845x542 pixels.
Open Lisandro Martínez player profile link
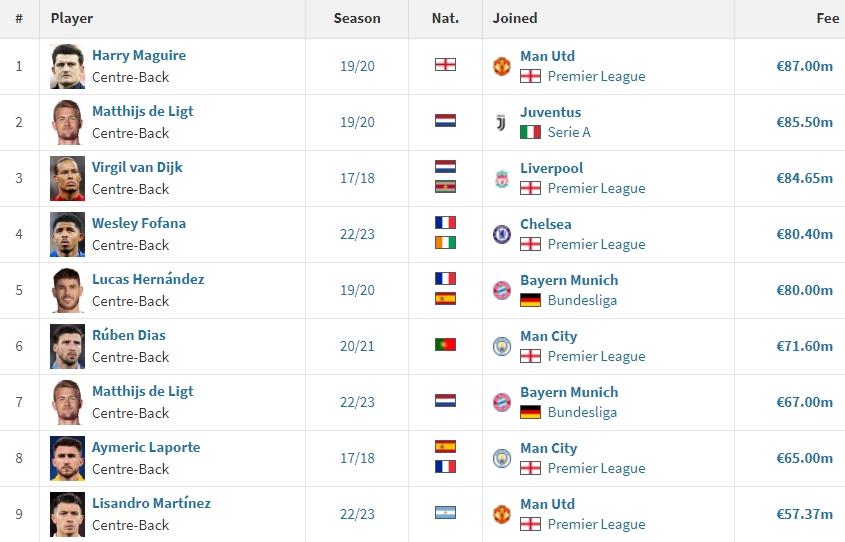pyautogui.click(x=151, y=503)
